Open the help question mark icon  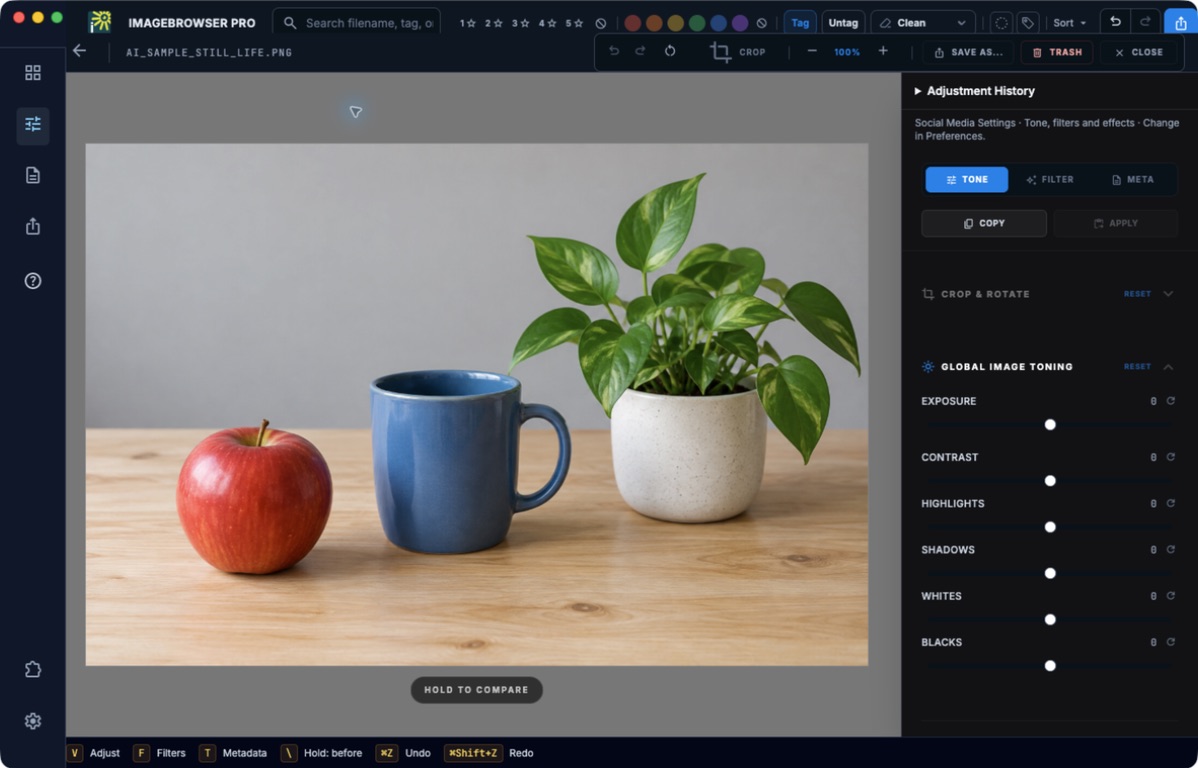(x=33, y=280)
